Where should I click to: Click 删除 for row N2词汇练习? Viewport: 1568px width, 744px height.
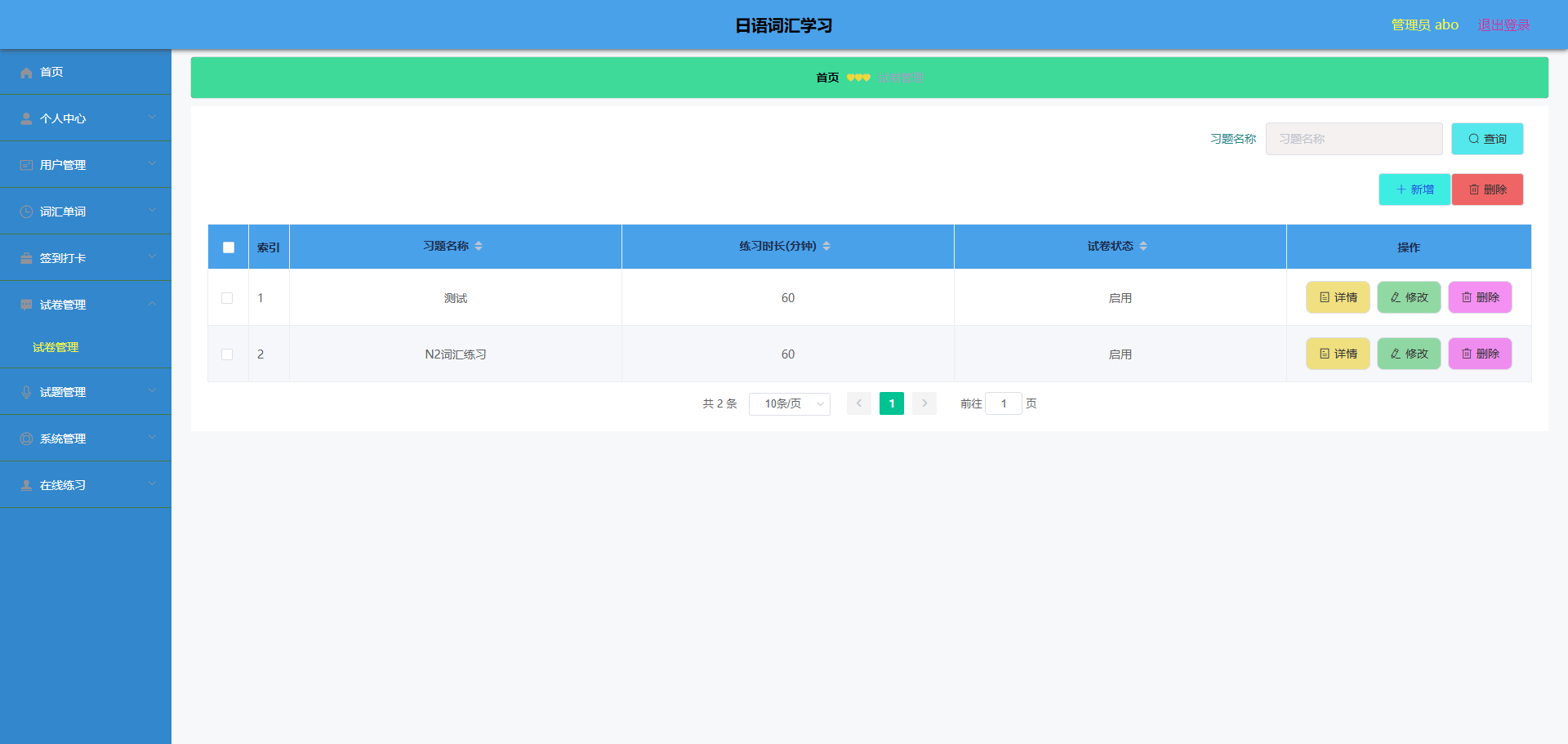point(1480,354)
